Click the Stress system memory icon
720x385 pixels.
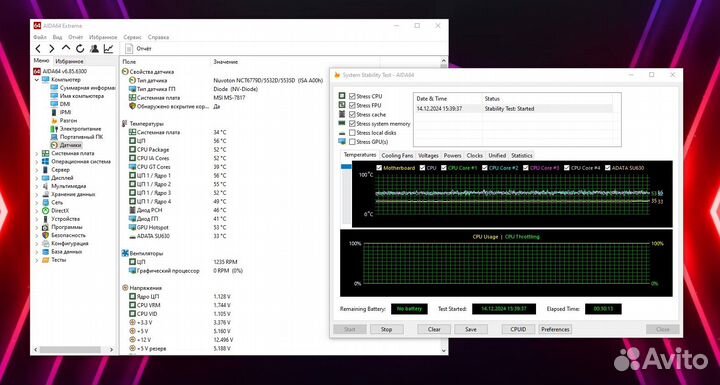[342, 124]
